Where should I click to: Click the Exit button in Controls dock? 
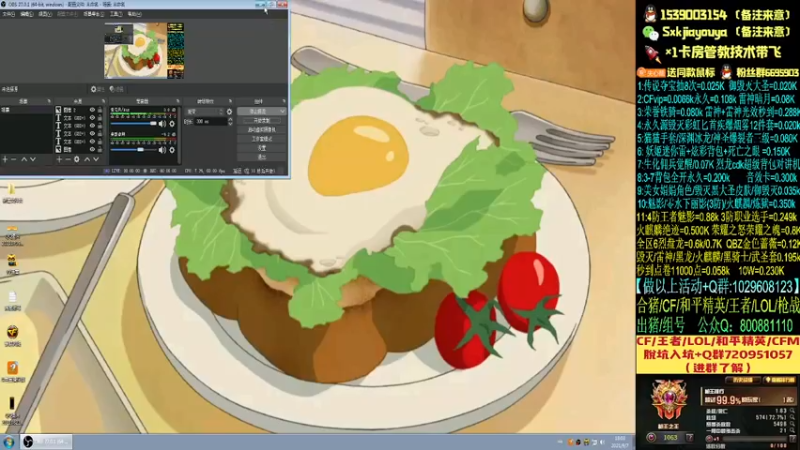(x=262, y=157)
